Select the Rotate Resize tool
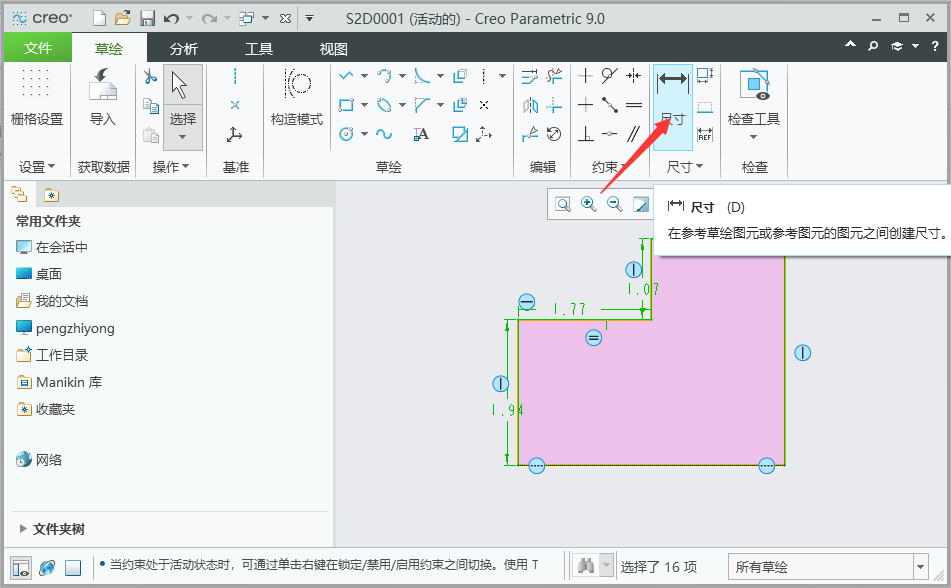The image size is (951, 588). point(554,134)
